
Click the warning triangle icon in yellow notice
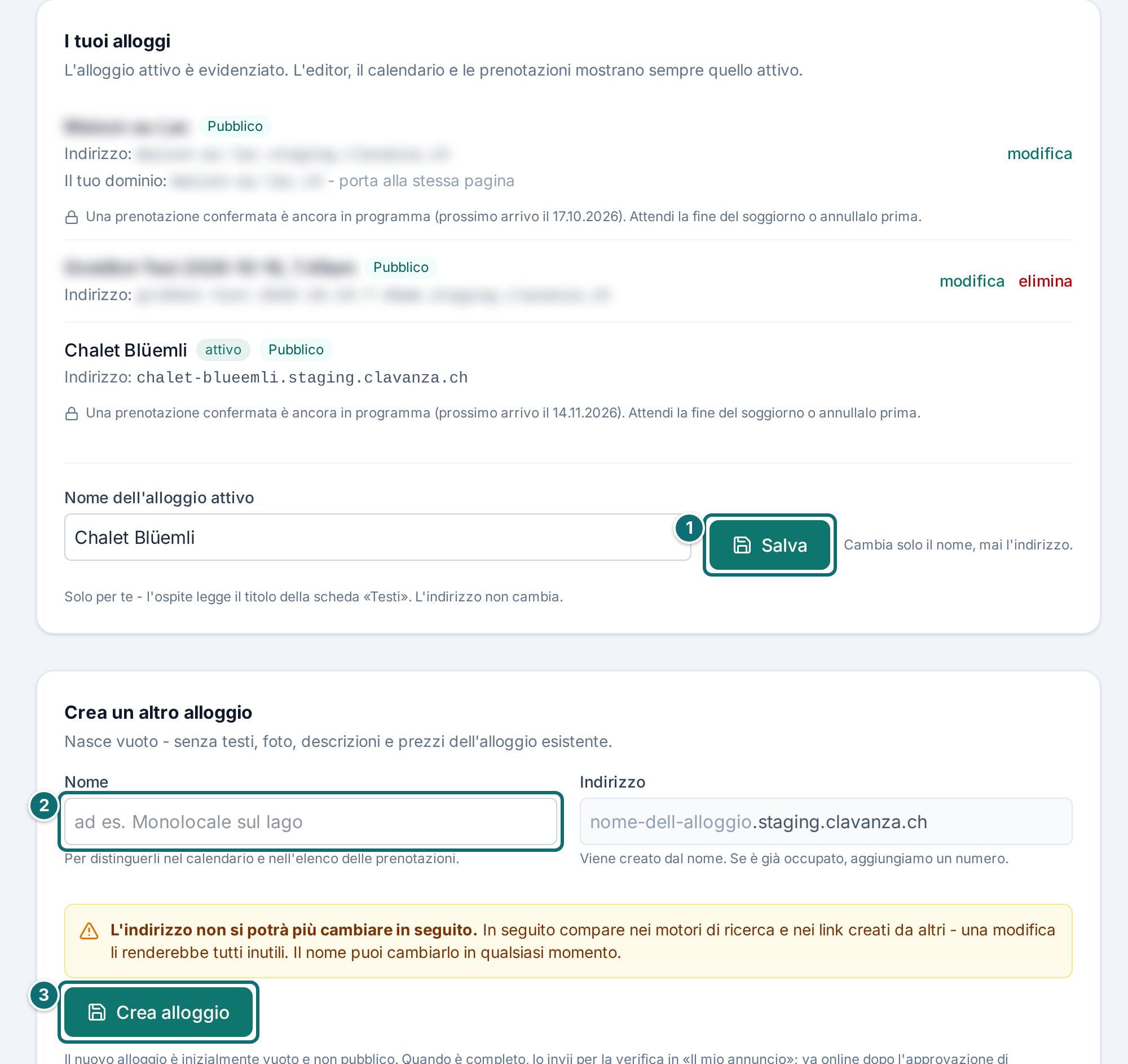(x=89, y=931)
